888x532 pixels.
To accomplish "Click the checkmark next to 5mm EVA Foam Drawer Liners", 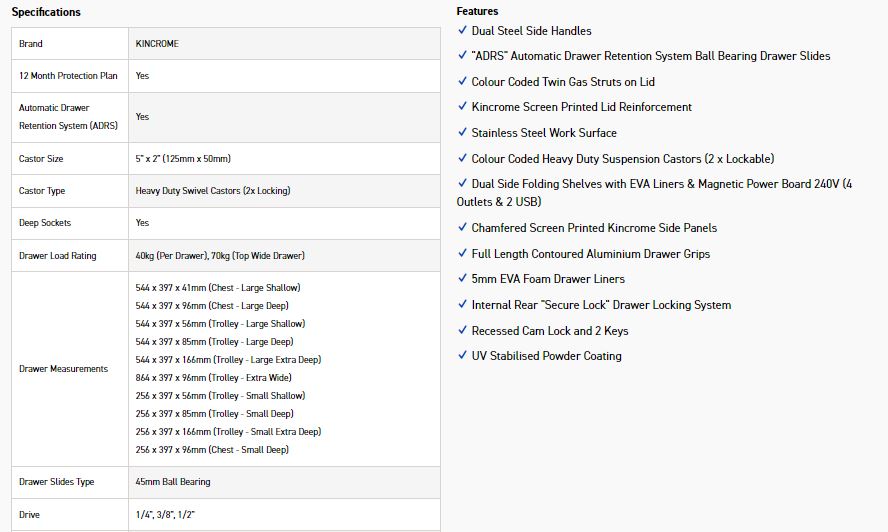I will point(462,278).
